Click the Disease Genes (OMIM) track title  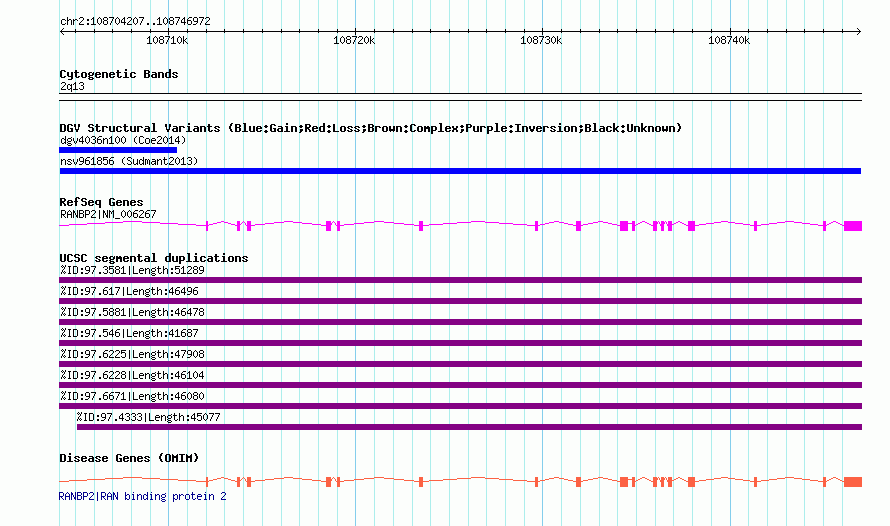(129, 458)
